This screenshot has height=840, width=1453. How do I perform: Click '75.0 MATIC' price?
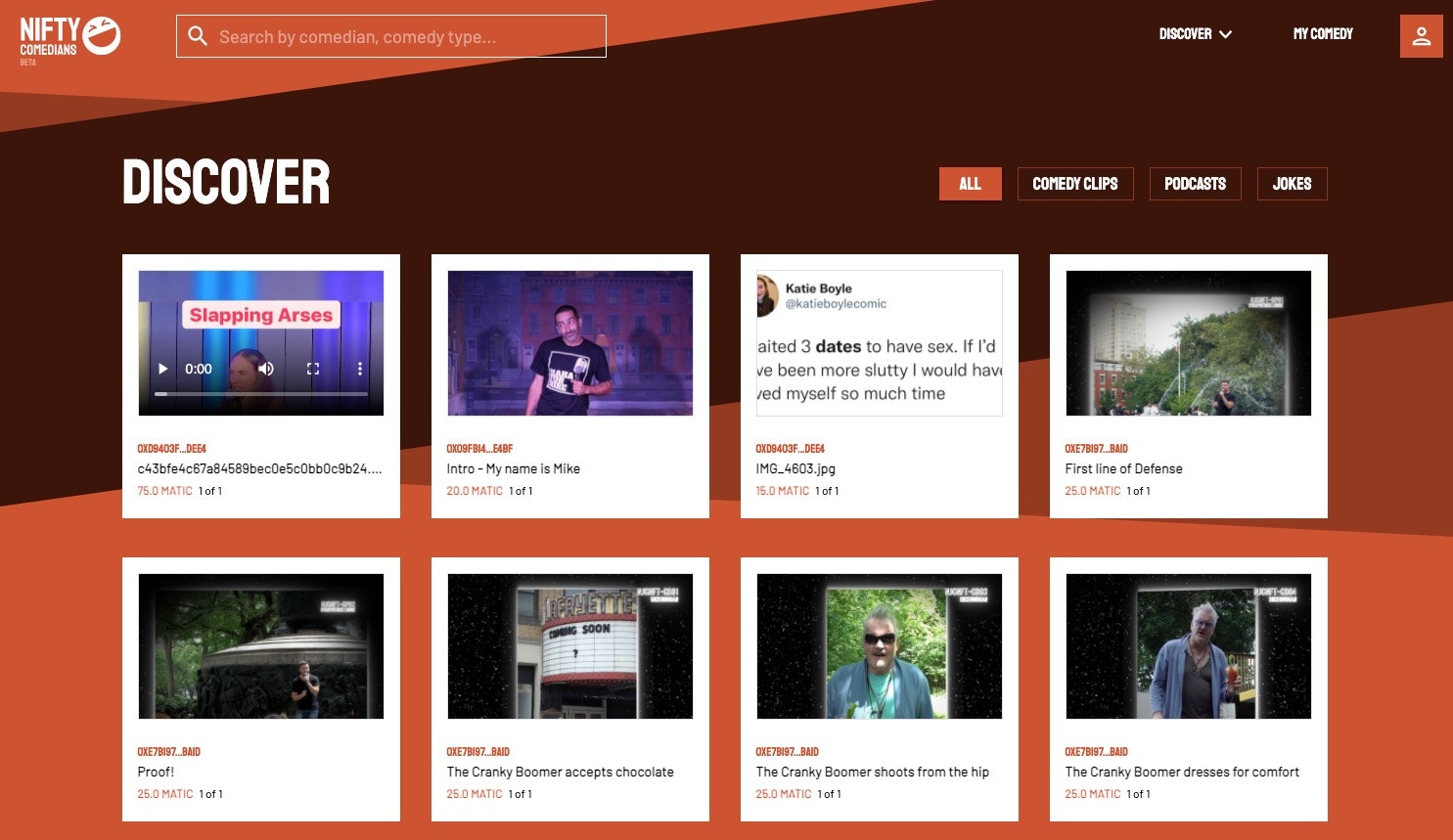tap(164, 491)
